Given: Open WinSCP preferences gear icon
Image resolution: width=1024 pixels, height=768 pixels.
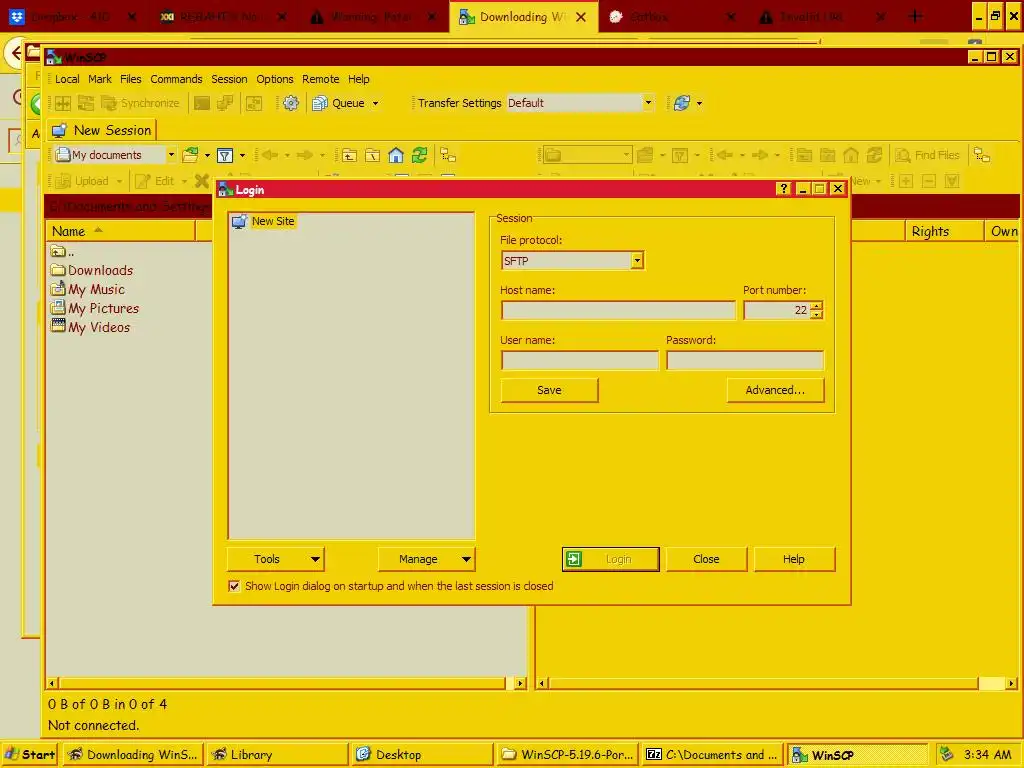Looking at the screenshot, I should tap(291, 103).
